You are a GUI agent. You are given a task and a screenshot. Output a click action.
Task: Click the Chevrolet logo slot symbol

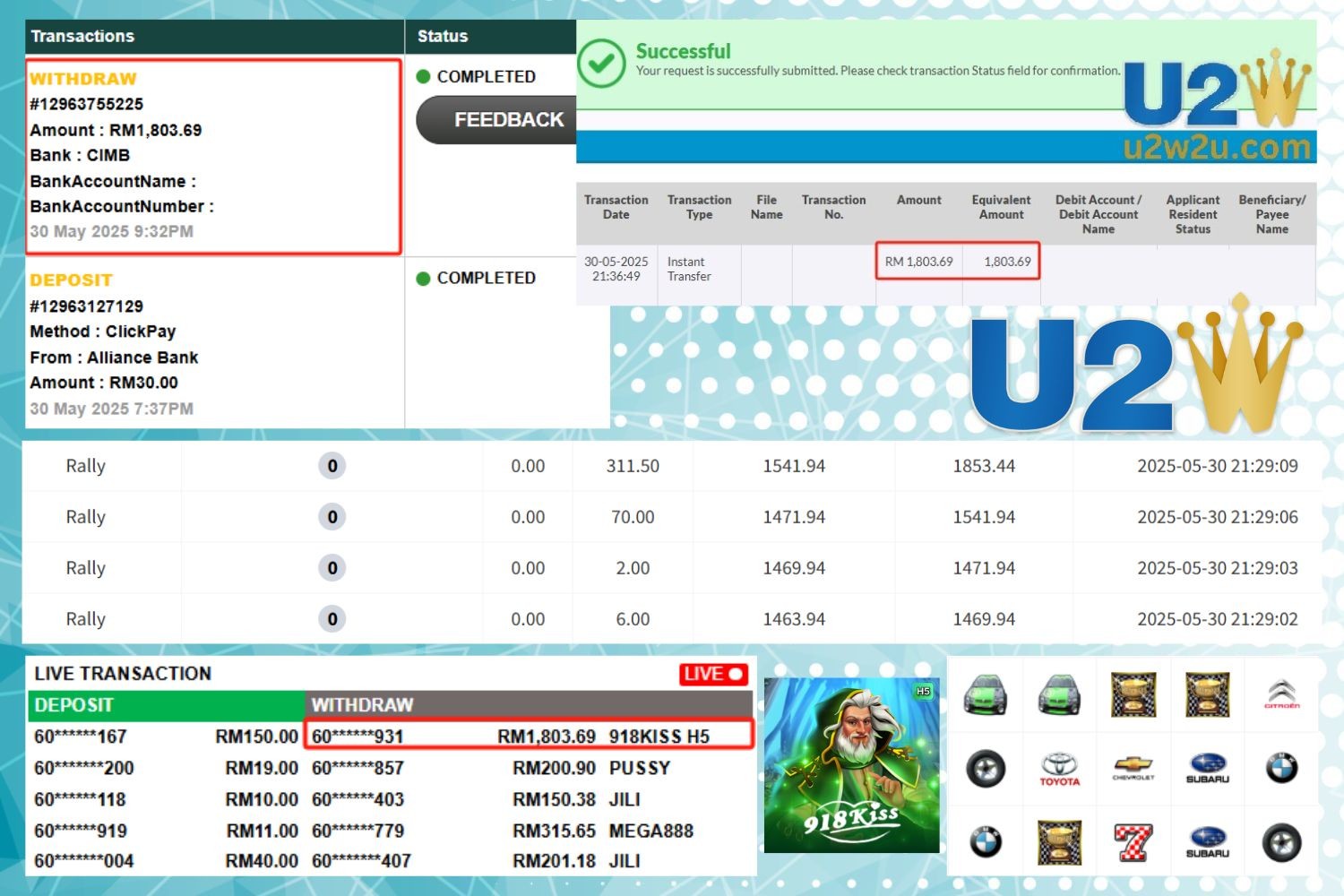click(x=1133, y=769)
